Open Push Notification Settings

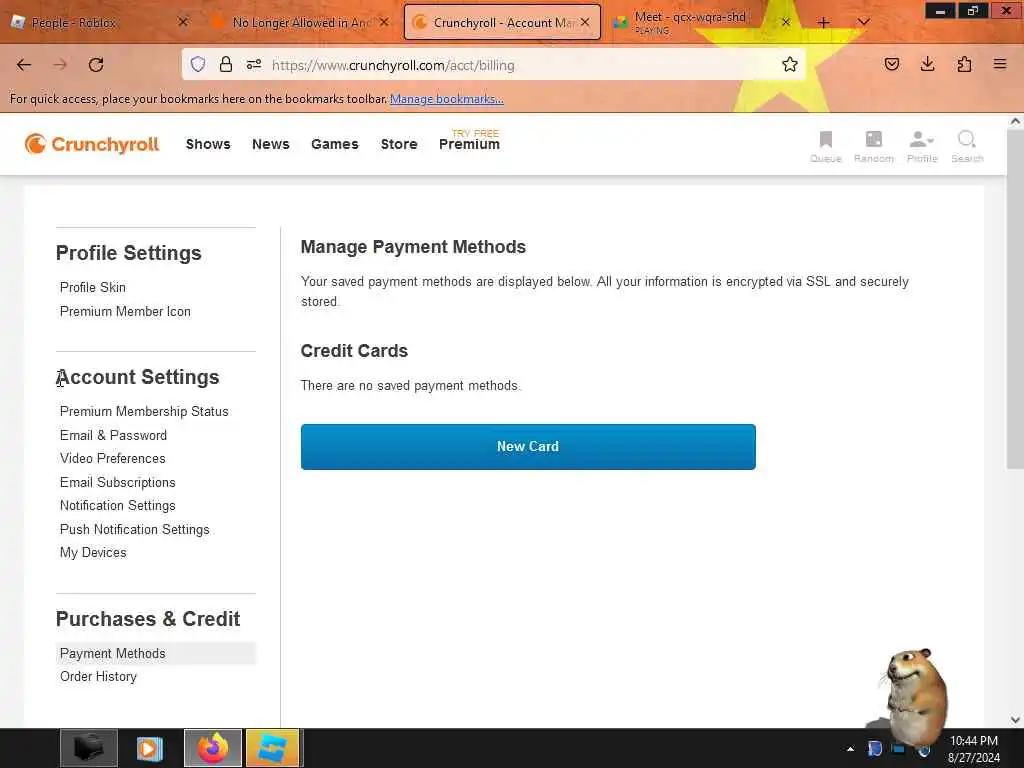(135, 529)
